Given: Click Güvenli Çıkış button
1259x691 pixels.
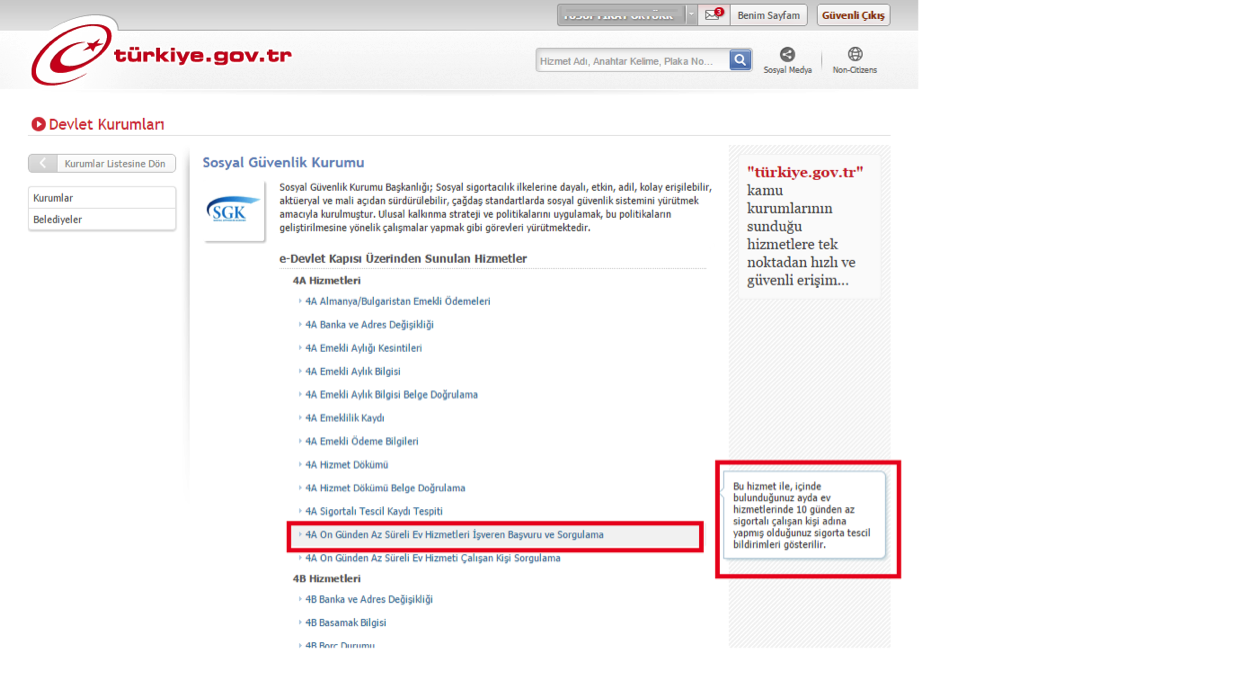Looking at the screenshot, I should click(x=853, y=15).
